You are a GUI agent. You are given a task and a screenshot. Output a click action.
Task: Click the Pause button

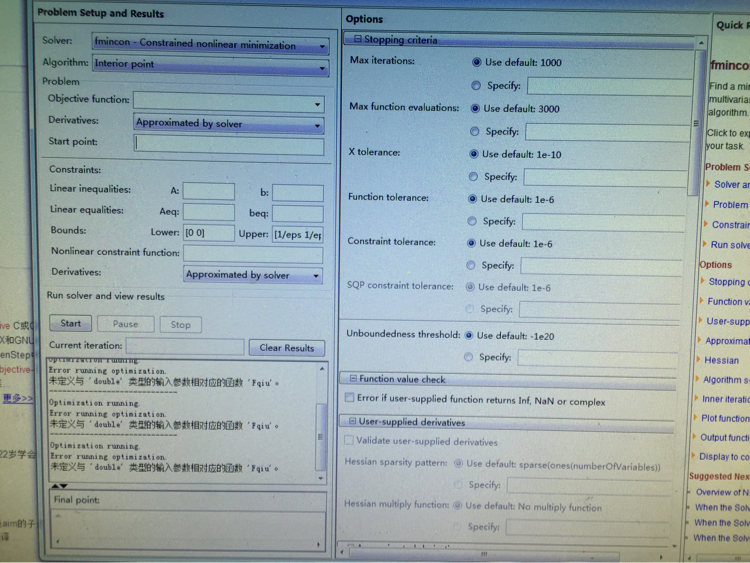coord(125,324)
